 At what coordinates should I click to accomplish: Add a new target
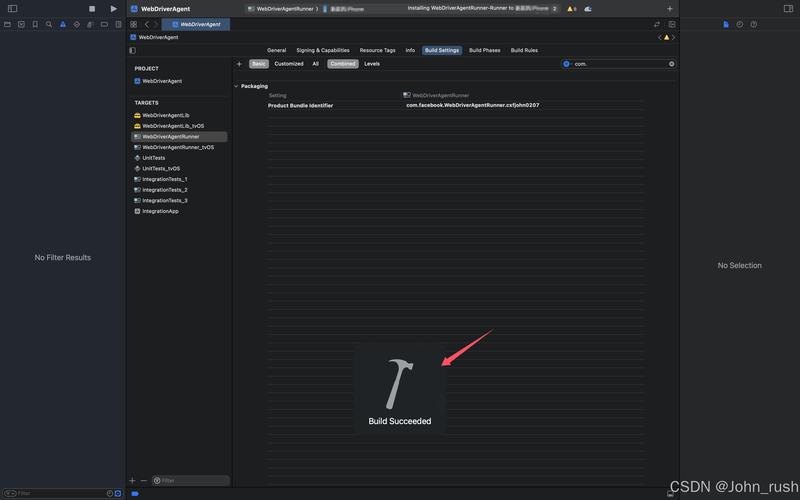[132, 481]
